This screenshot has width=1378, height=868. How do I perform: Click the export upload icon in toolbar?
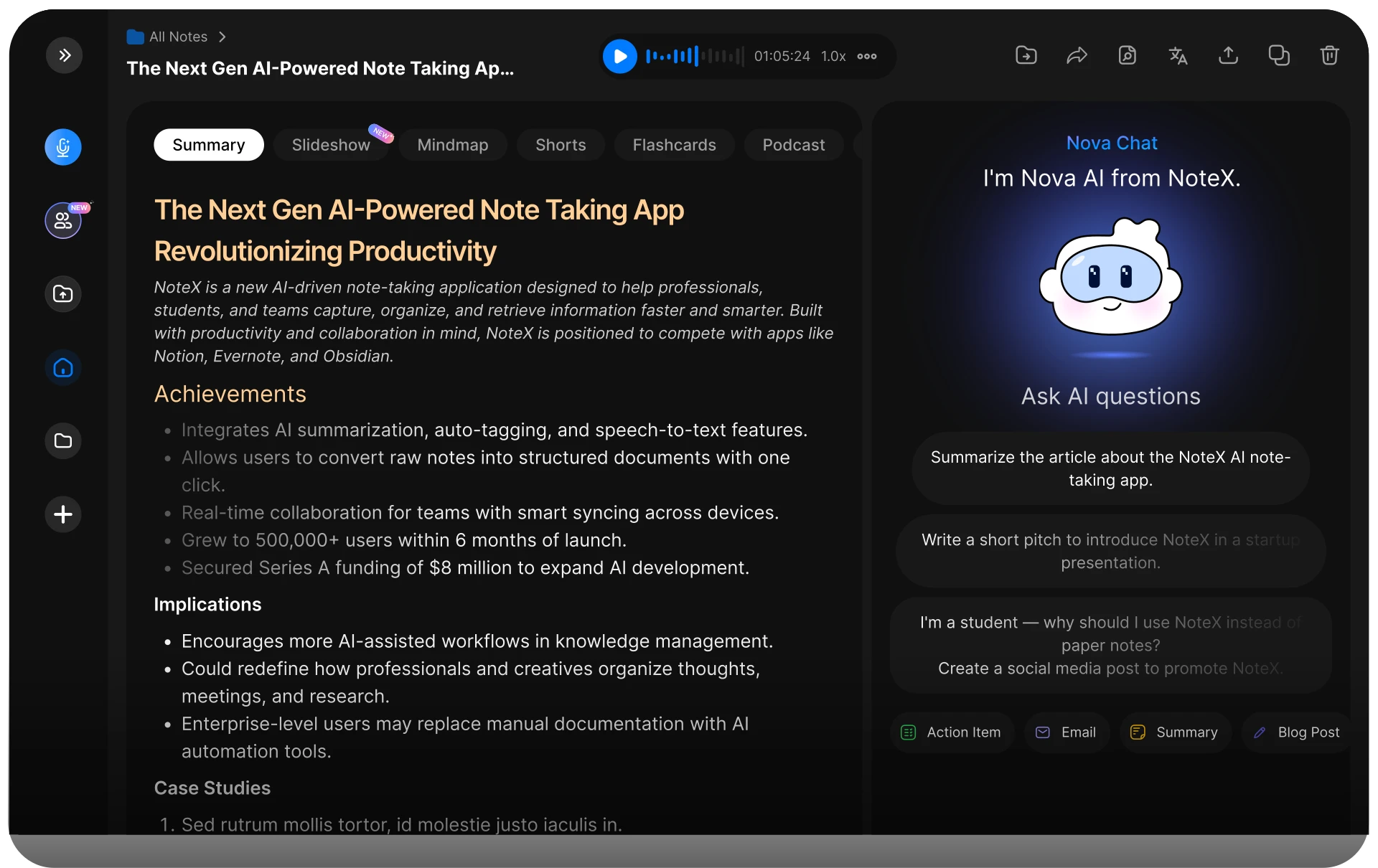(1228, 55)
